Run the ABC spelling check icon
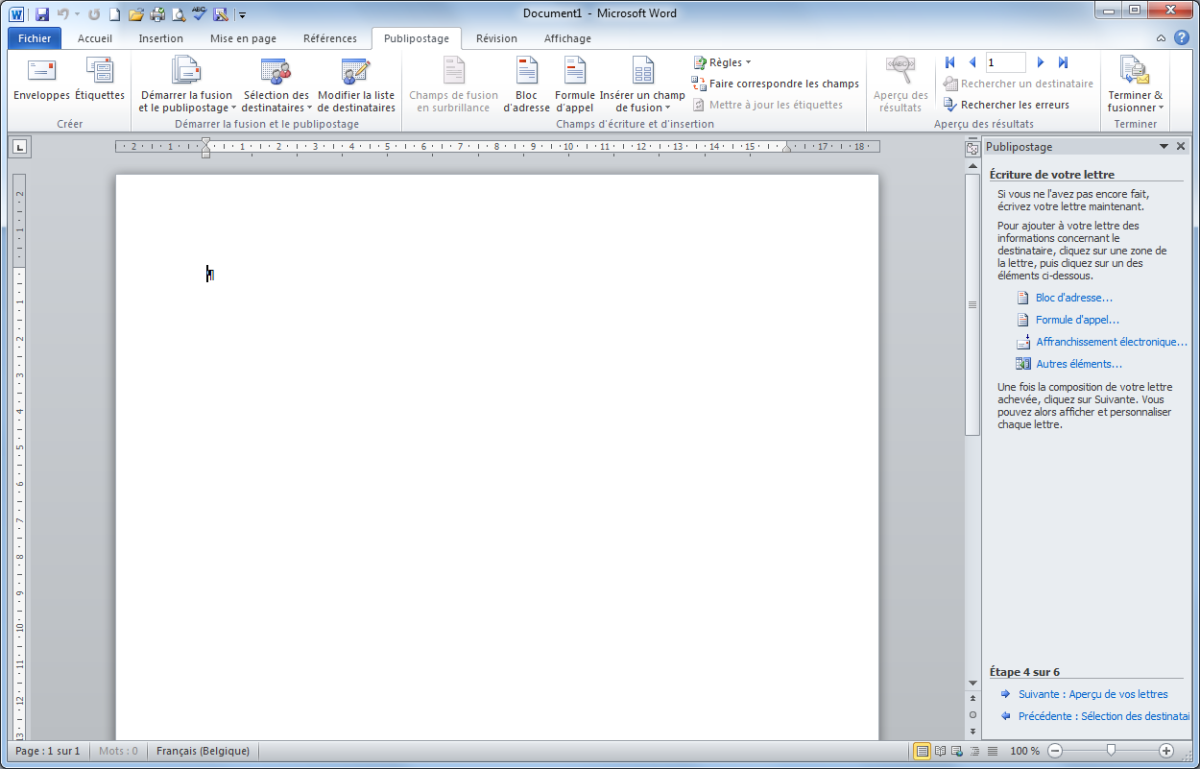 coord(199,14)
